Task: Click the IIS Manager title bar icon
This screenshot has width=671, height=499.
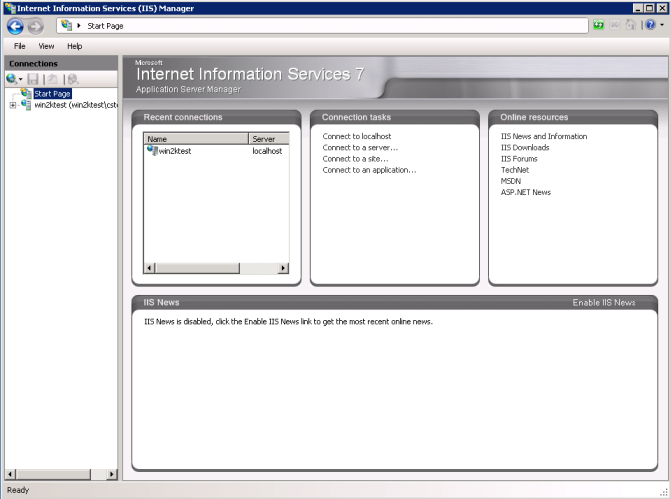Action: 10,8
